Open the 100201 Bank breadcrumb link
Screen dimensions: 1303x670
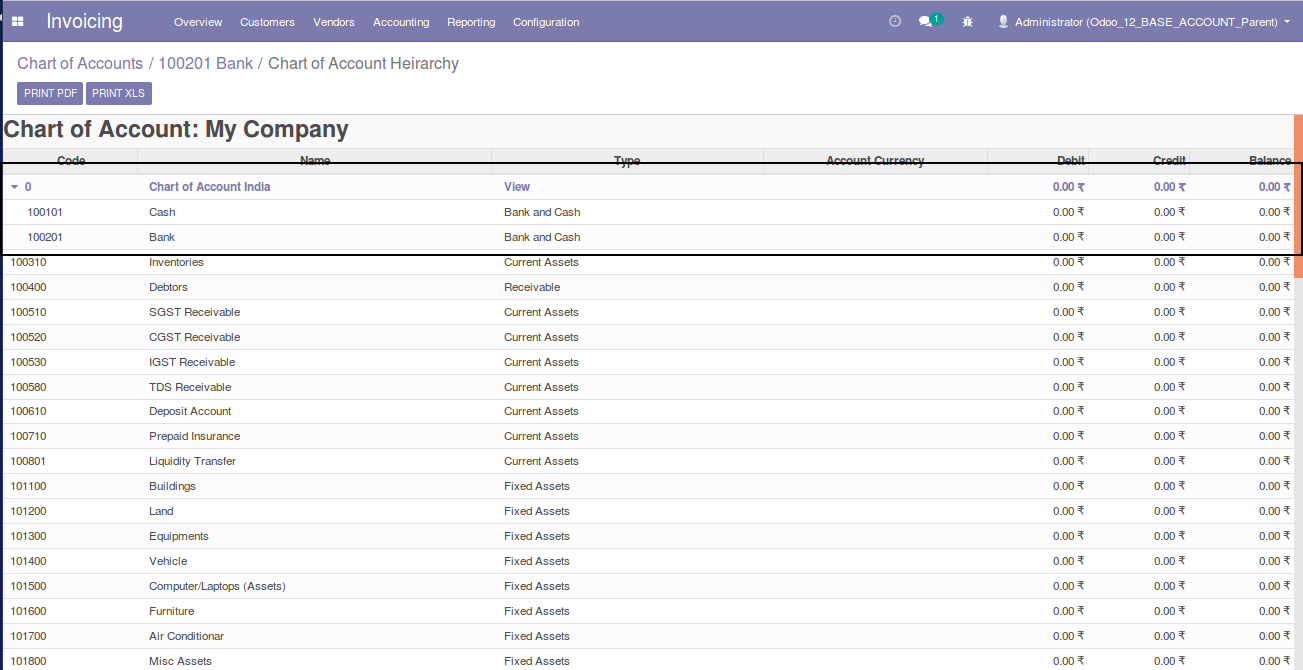205,63
